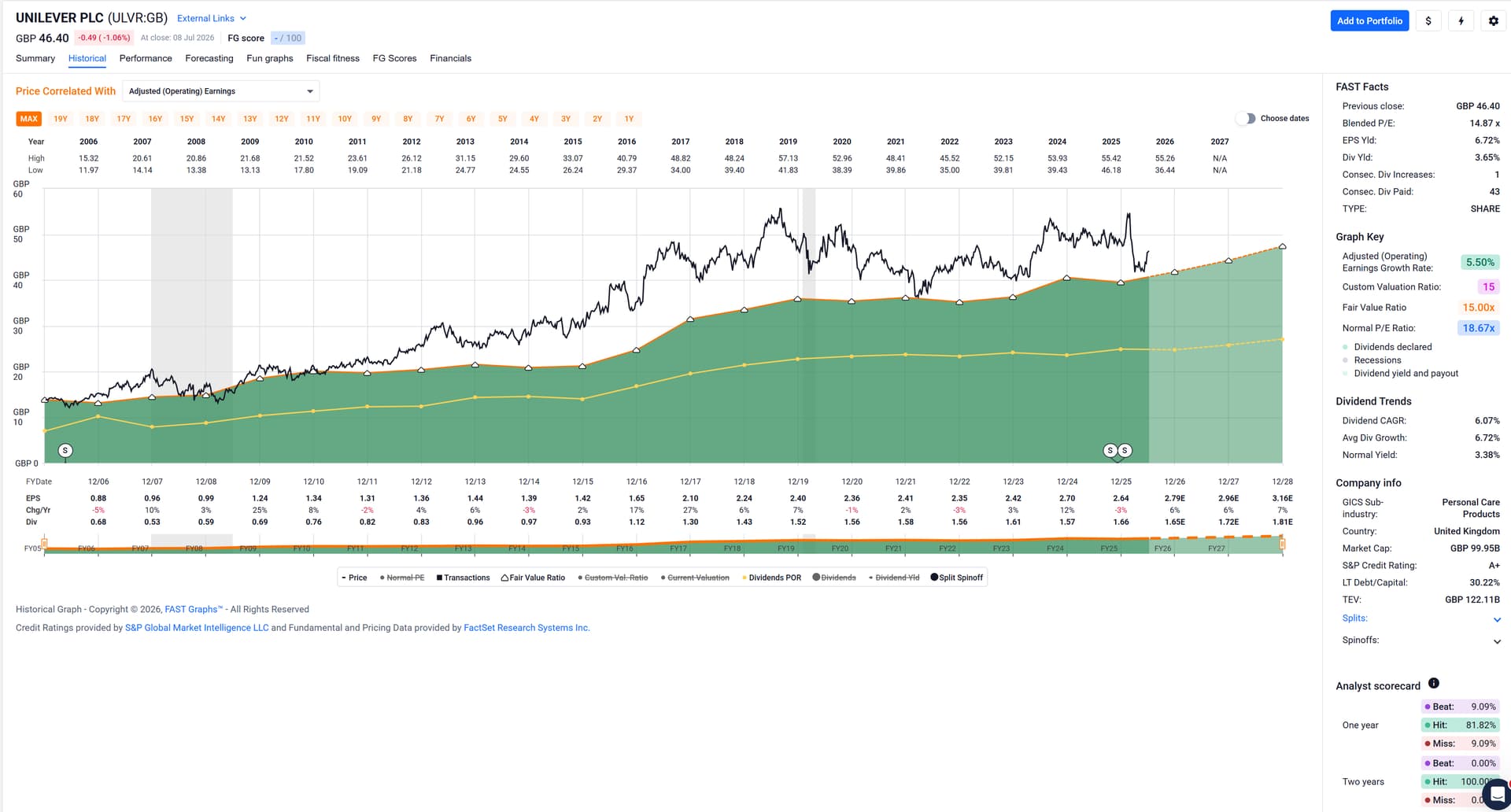Select the Historical tab
Screen dimensions: 1511x812
87,58
